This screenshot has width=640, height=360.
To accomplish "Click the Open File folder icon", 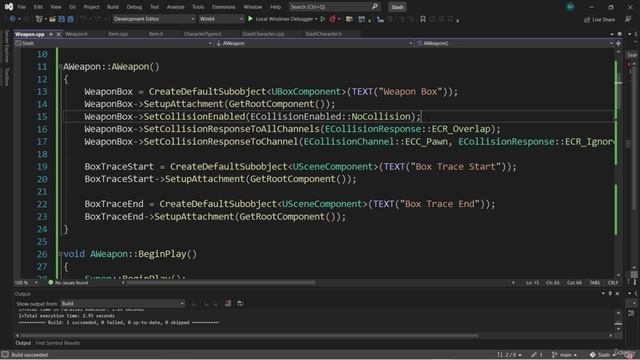I will pyautogui.click(x=52, y=19).
